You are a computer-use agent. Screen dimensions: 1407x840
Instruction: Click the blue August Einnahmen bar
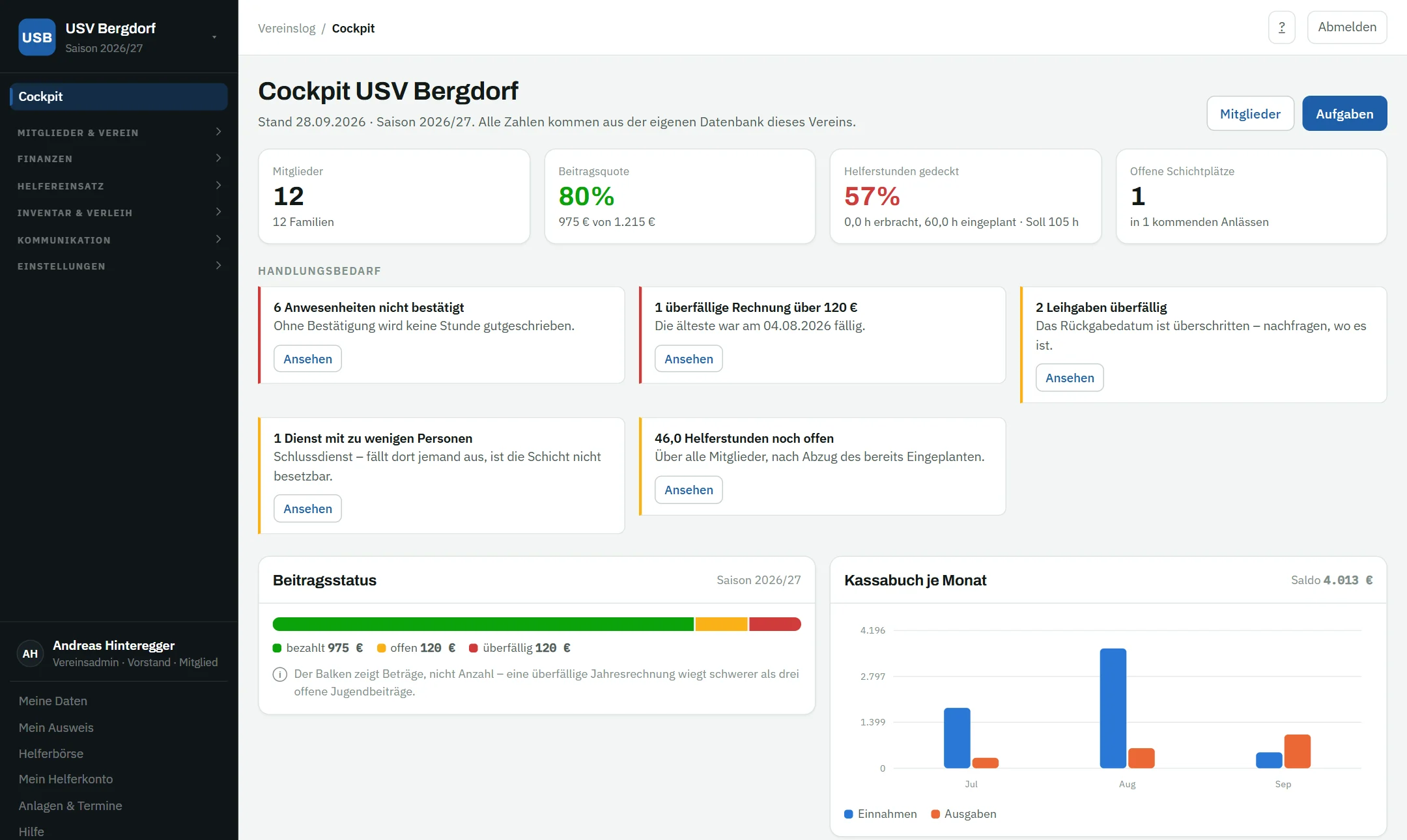point(1113,708)
